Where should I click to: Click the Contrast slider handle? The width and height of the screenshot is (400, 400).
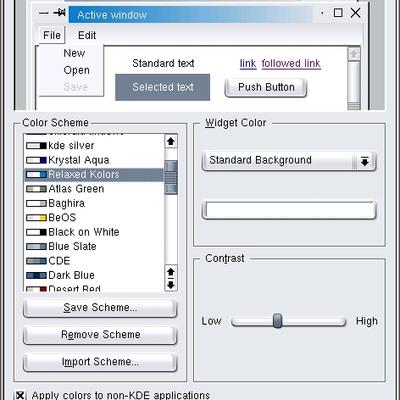pos(277,321)
